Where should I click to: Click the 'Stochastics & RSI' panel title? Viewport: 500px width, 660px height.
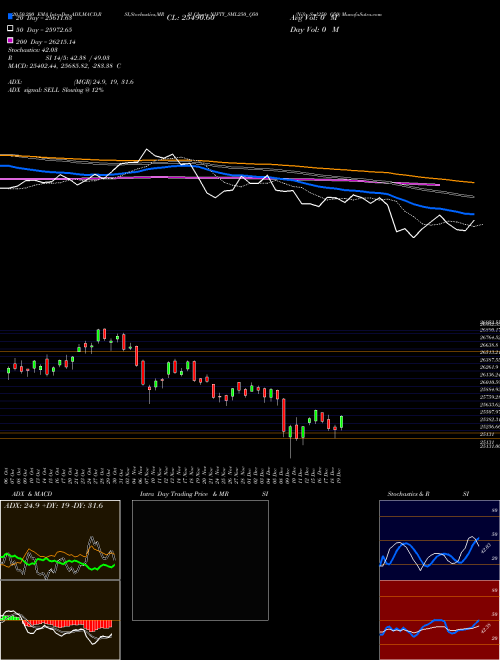pyautogui.click(x=428, y=494)
